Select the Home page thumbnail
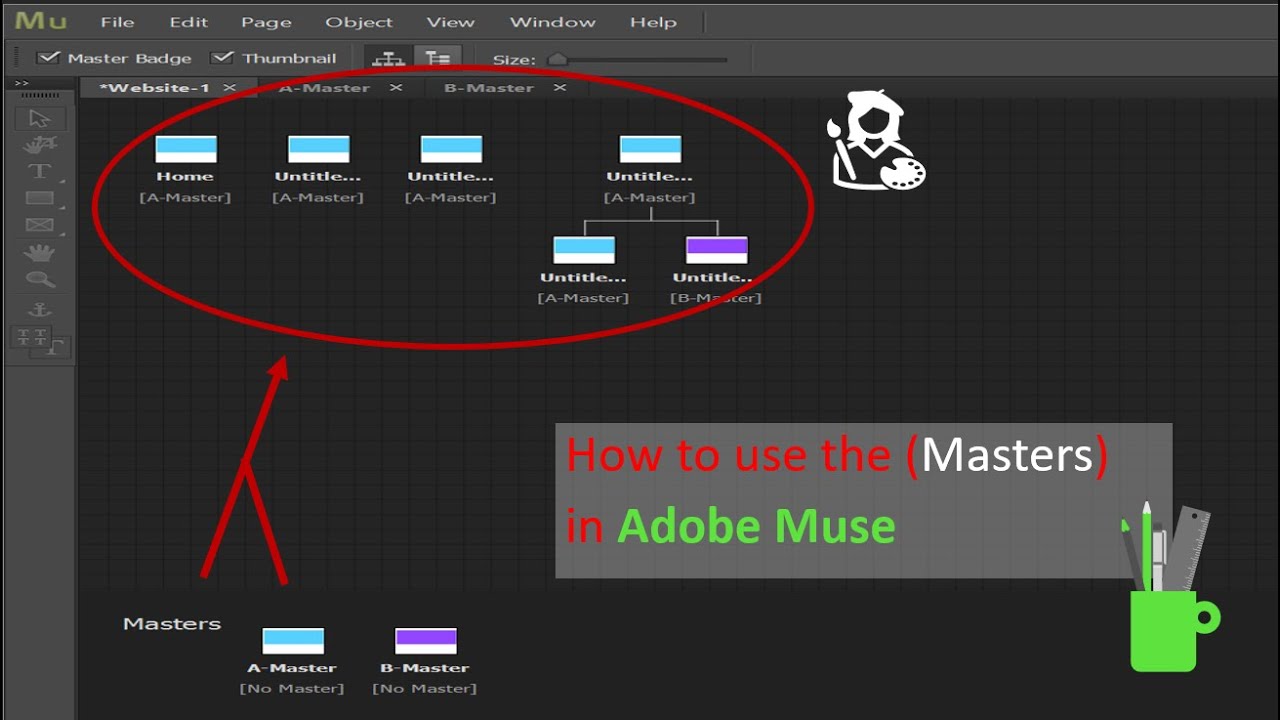The image size is (1280, 720). tap(186, 149)
